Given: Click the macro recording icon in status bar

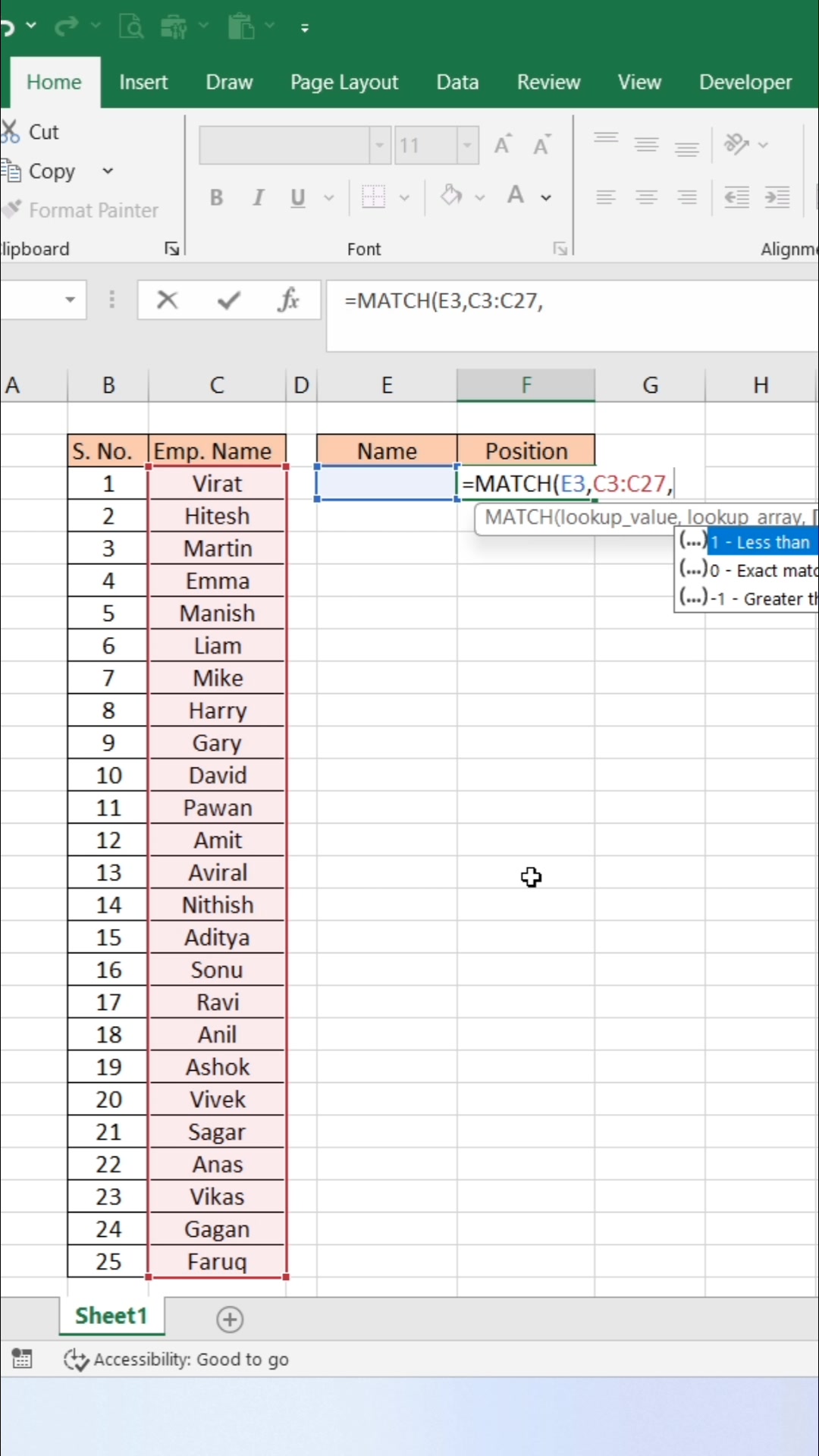Looking at the screenshot, I should (x=22, y=1359).
